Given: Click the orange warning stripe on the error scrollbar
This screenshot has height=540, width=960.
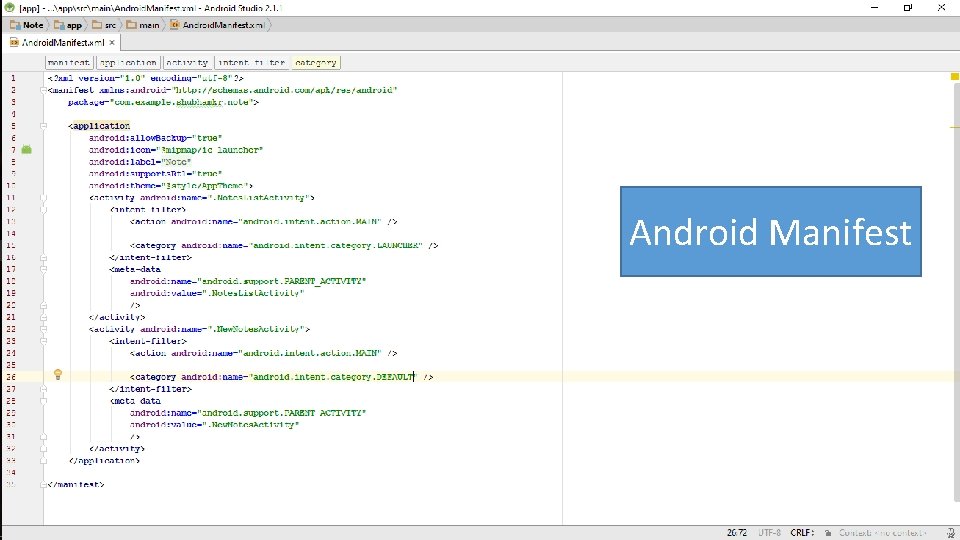Looking at the screenshot, I should click(954, 127).
